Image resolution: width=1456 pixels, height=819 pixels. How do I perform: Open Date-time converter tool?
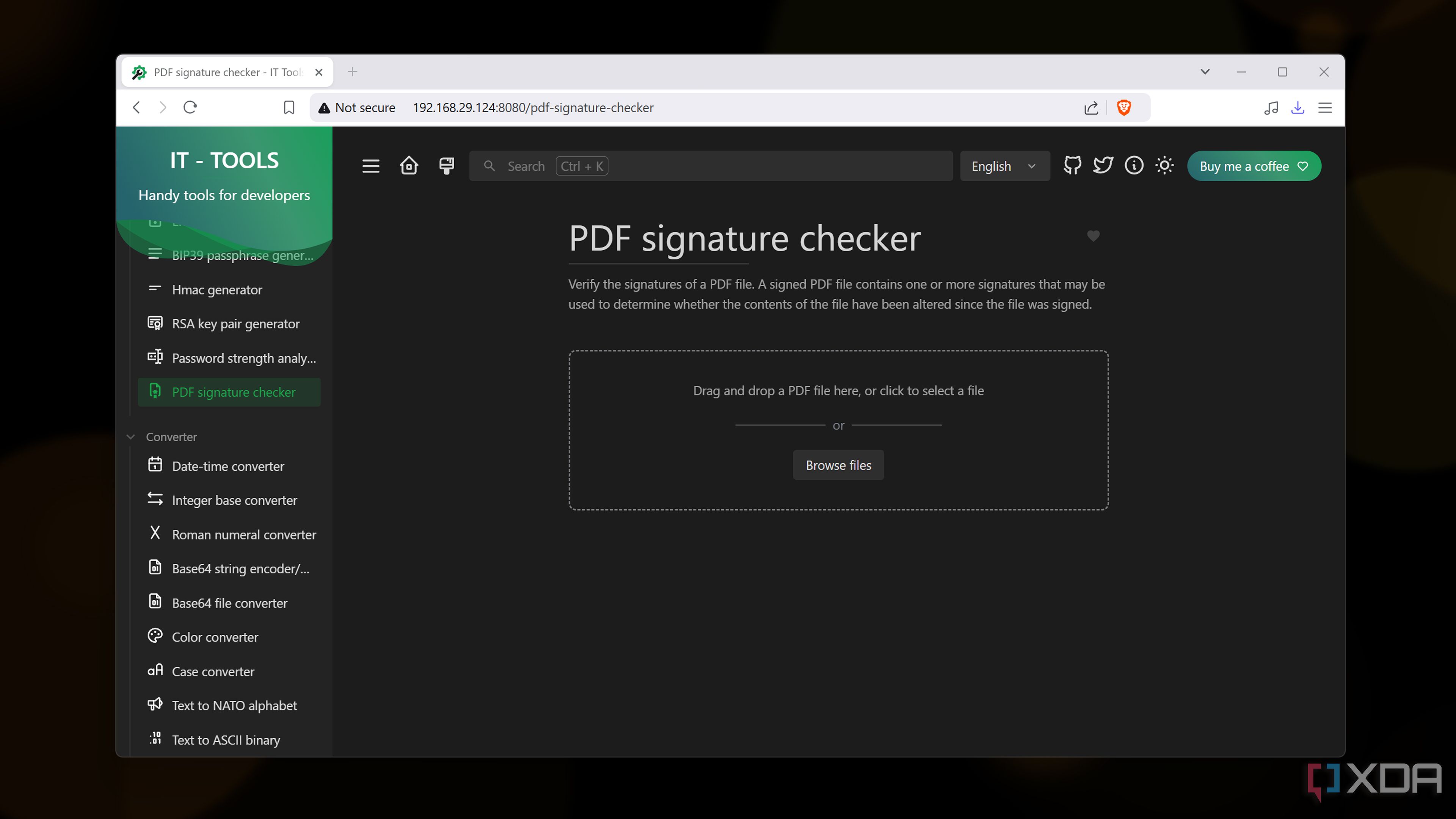229,466
